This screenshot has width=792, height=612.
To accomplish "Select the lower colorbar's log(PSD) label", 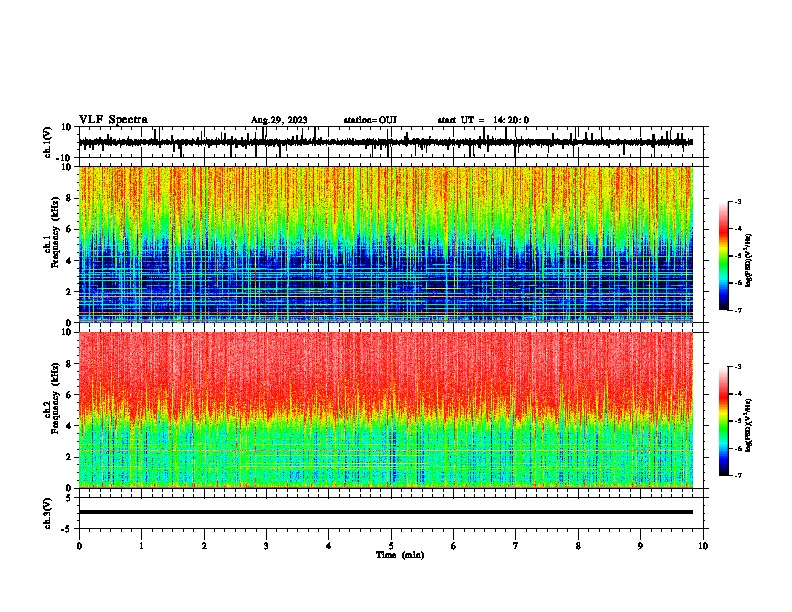I will coord(749,425).
